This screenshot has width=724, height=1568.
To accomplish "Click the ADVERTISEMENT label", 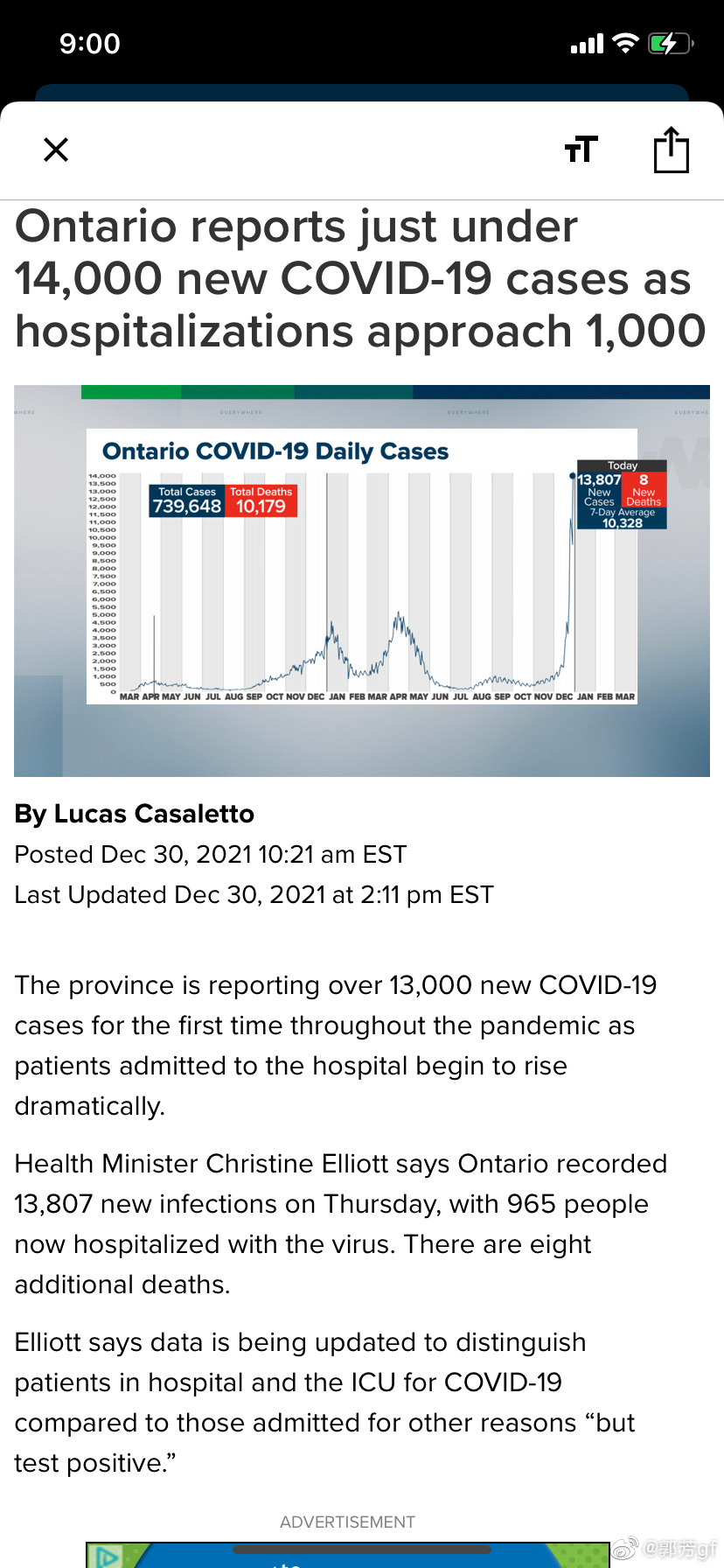I will pos(347,1522).
